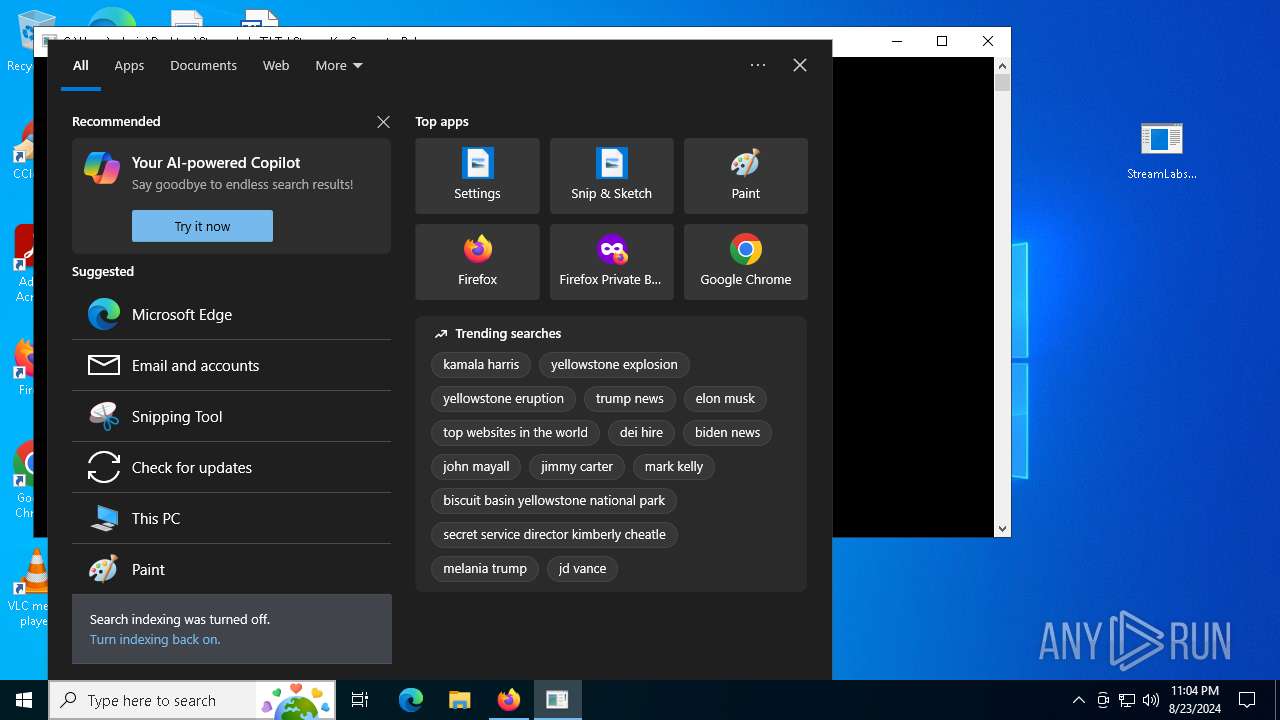
Task: Launch Snipping Tool suggestion
Action: tap(231, 416)
